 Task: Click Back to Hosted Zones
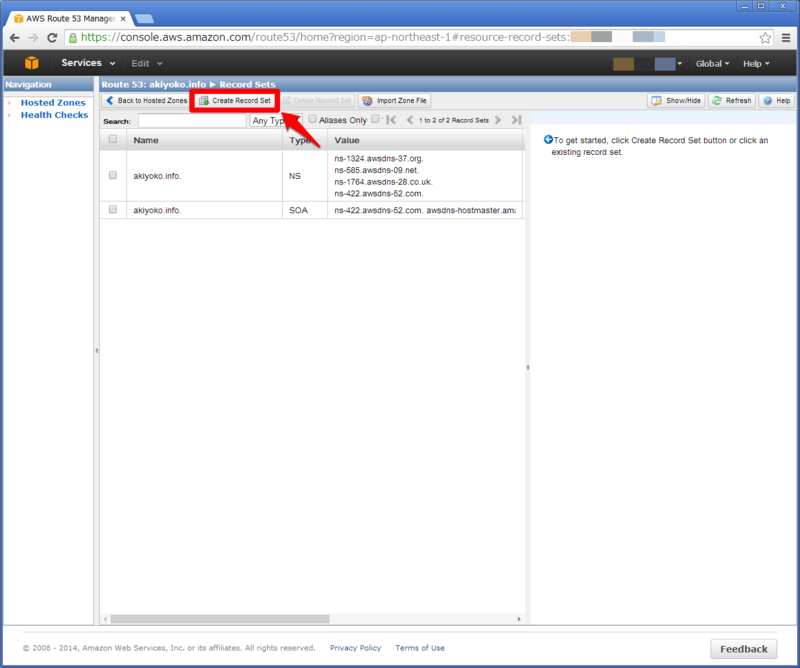(x=146, y=101)
